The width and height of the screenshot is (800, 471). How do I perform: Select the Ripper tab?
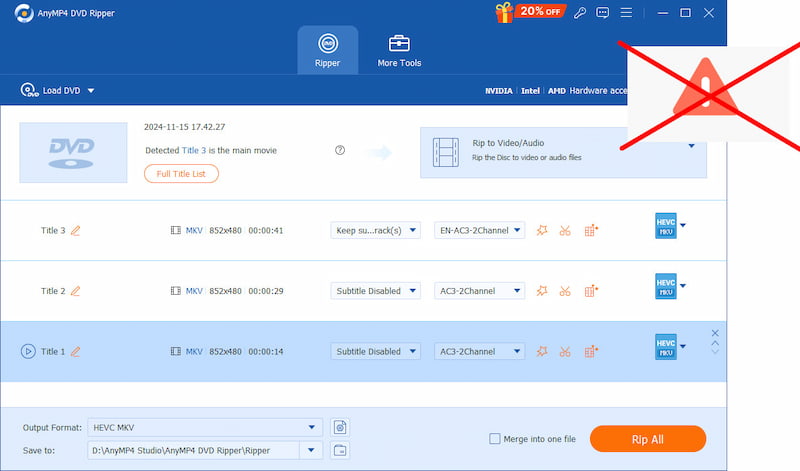pos(327,51)
